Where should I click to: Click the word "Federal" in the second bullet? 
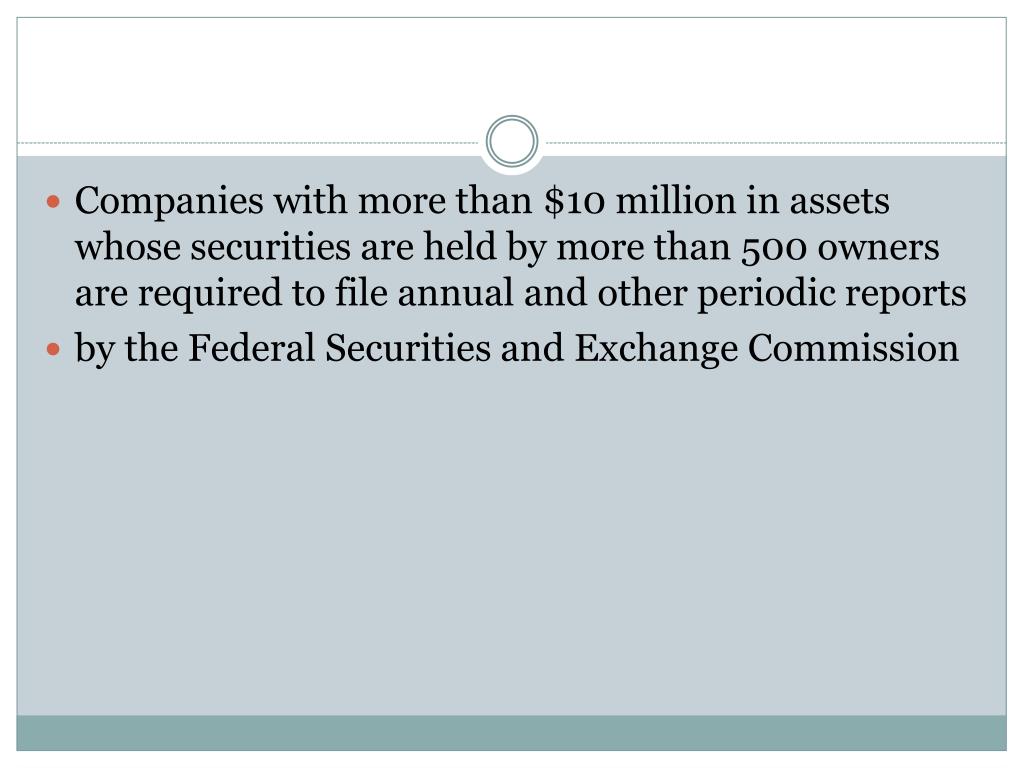coord(251,347)
